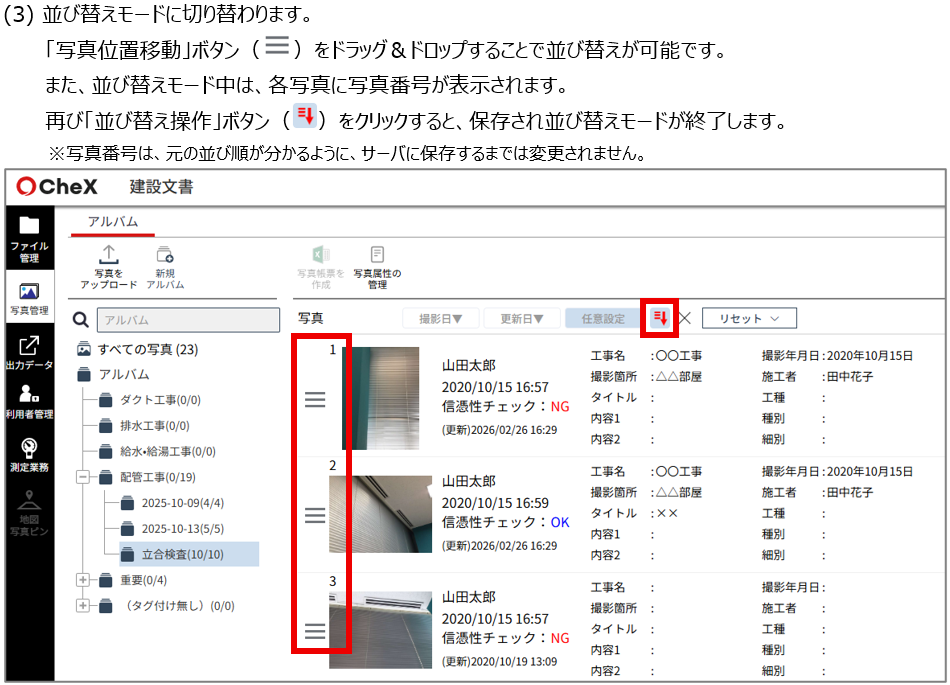Expand the 重要 album tree node

tap(84, 580)
